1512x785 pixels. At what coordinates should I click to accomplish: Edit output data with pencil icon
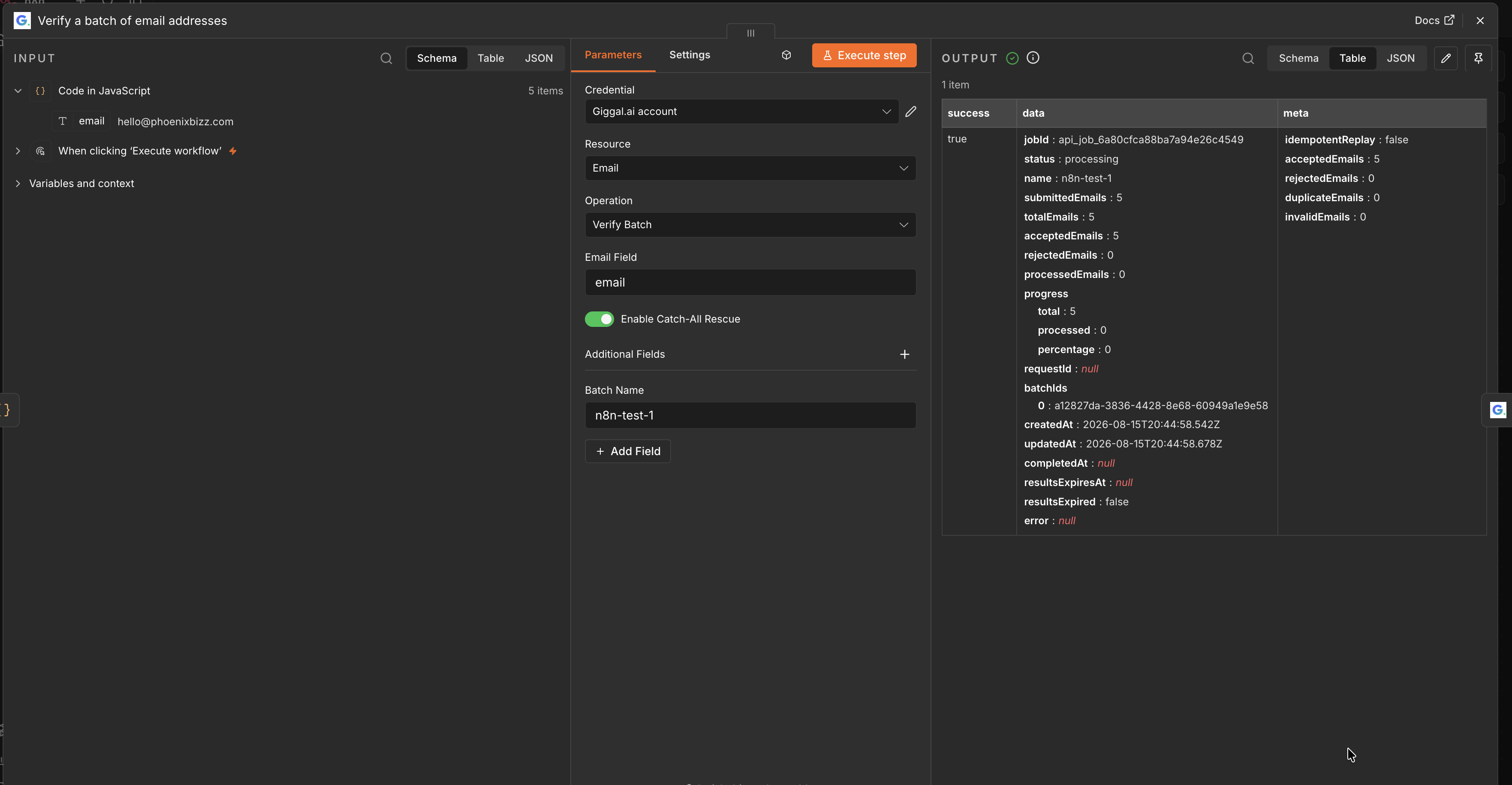coord(1445,58)
